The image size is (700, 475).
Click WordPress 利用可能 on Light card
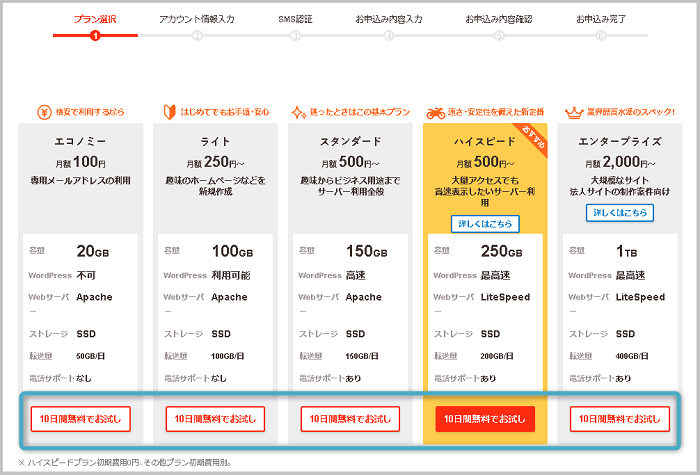[x=231, y=275]
